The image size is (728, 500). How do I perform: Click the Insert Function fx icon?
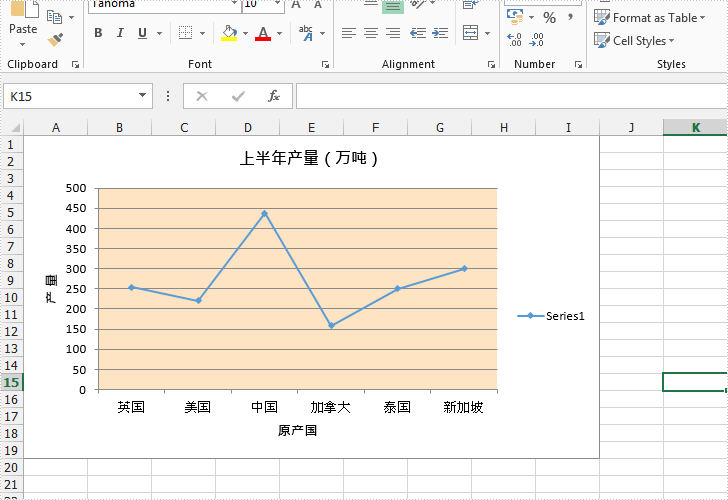click(x=274, y=96)
